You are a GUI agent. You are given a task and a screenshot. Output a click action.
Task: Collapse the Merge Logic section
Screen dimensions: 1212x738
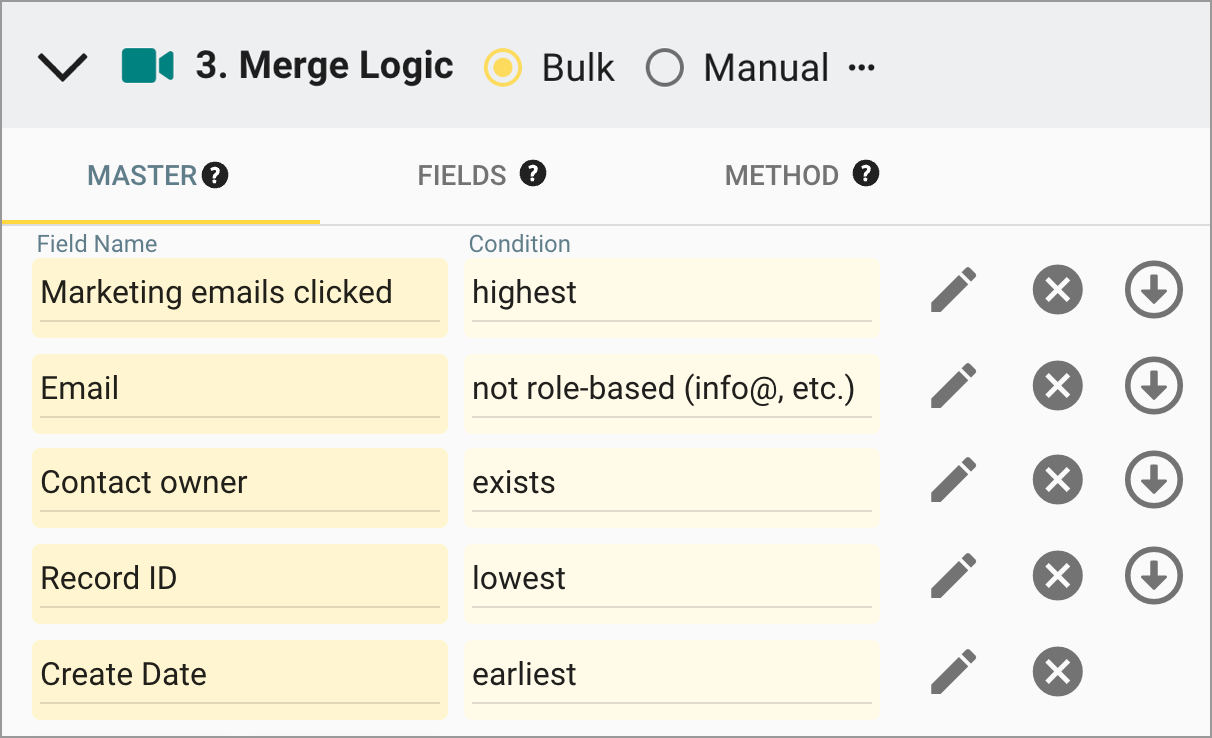(x=62, y=66)
